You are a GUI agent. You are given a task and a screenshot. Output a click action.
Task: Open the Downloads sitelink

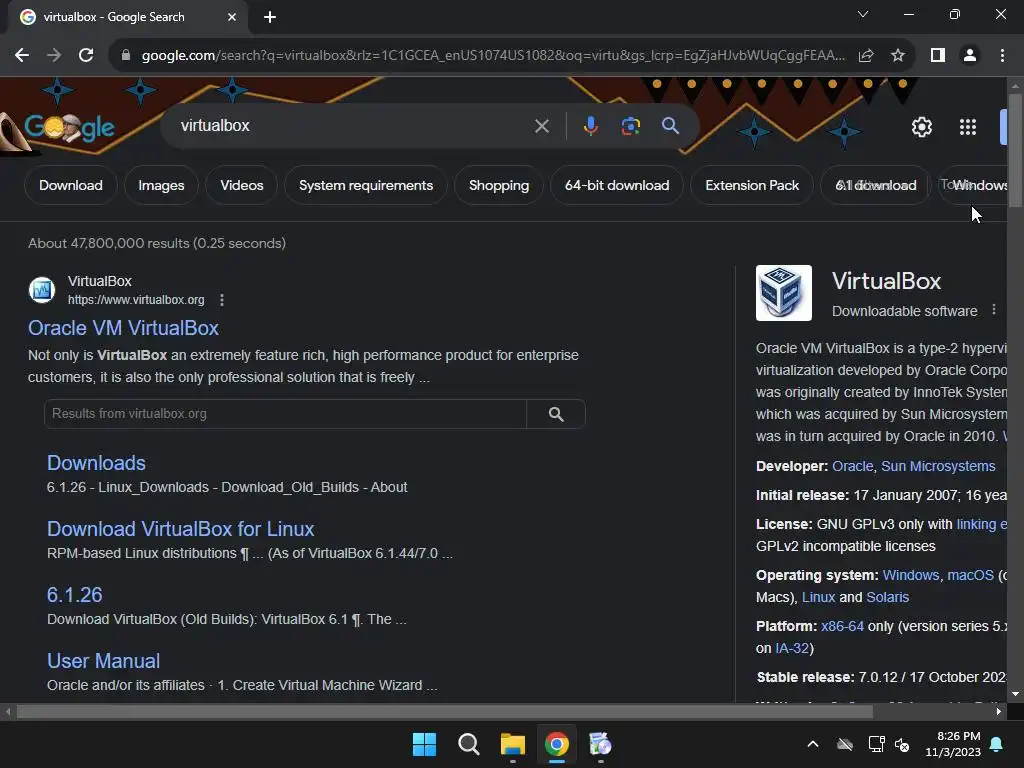96,463
